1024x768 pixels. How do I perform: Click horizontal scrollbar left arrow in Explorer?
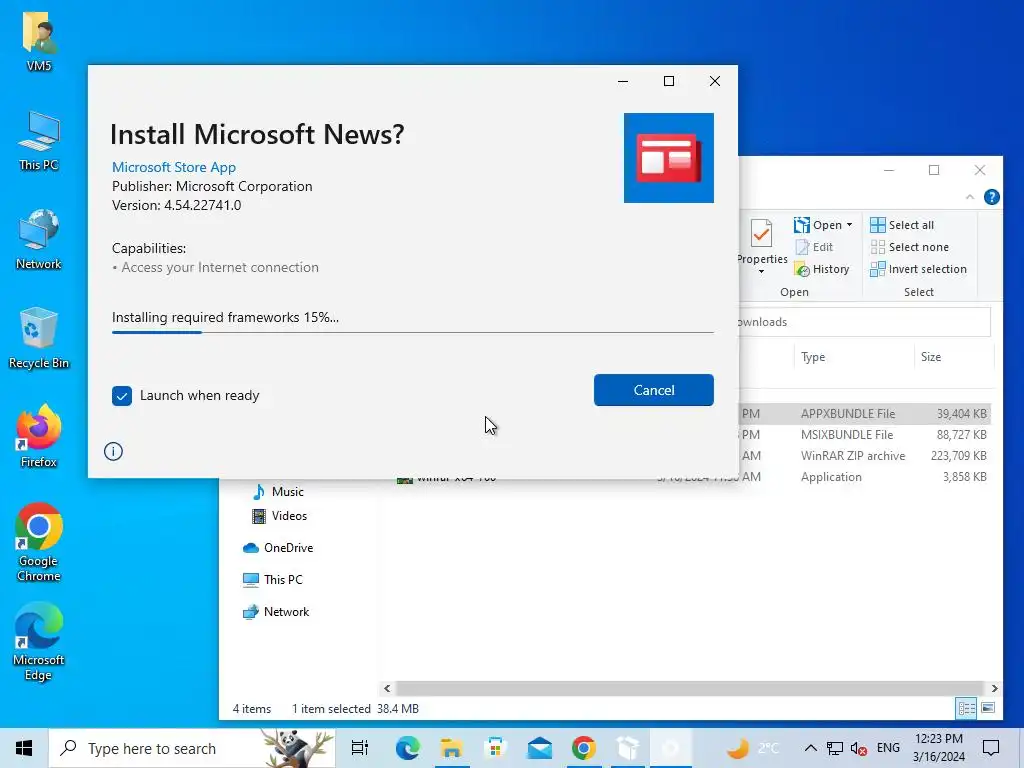[x=387, y=688]
